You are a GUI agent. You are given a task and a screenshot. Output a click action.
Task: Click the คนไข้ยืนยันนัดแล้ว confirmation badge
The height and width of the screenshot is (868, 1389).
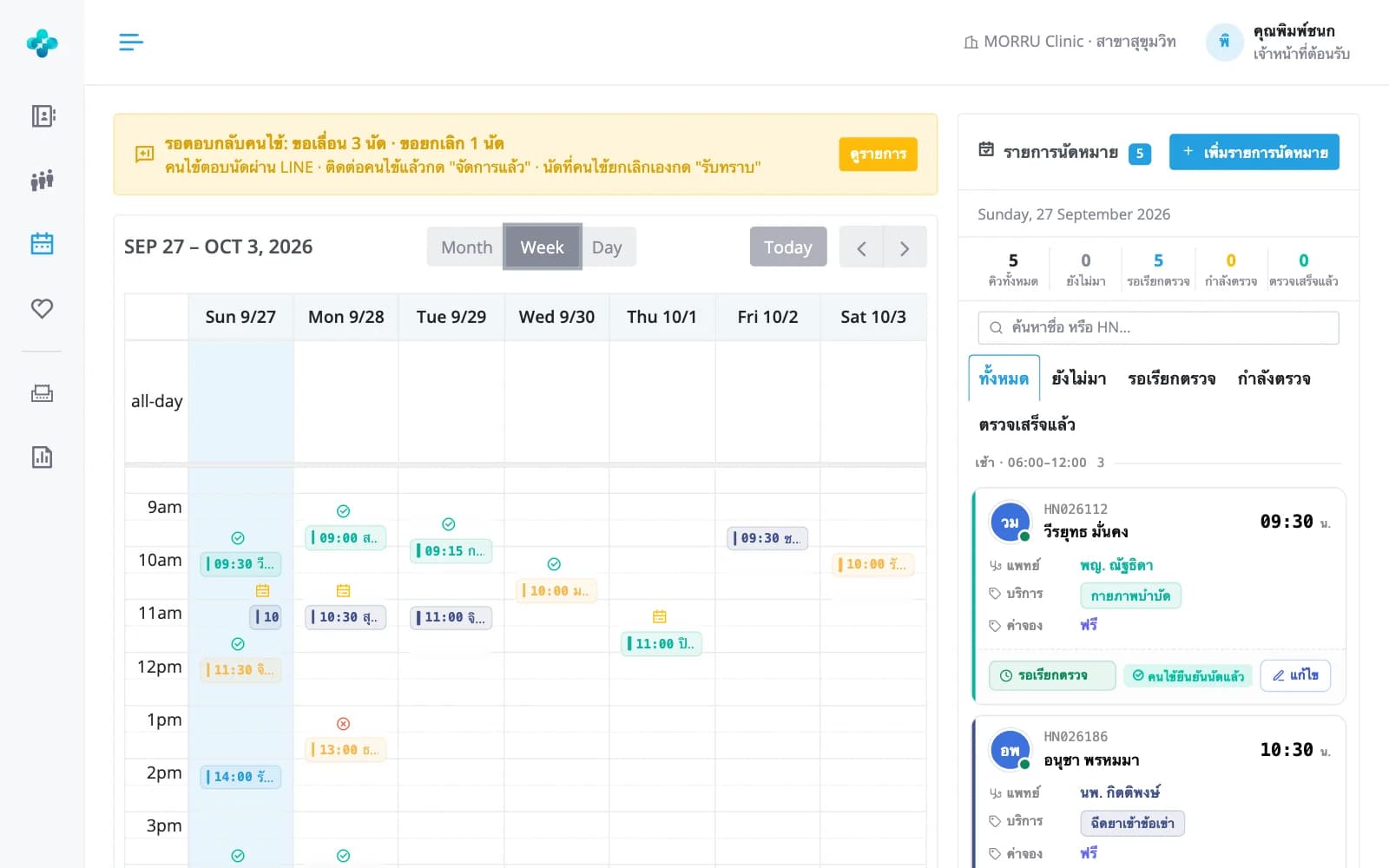1188,675
